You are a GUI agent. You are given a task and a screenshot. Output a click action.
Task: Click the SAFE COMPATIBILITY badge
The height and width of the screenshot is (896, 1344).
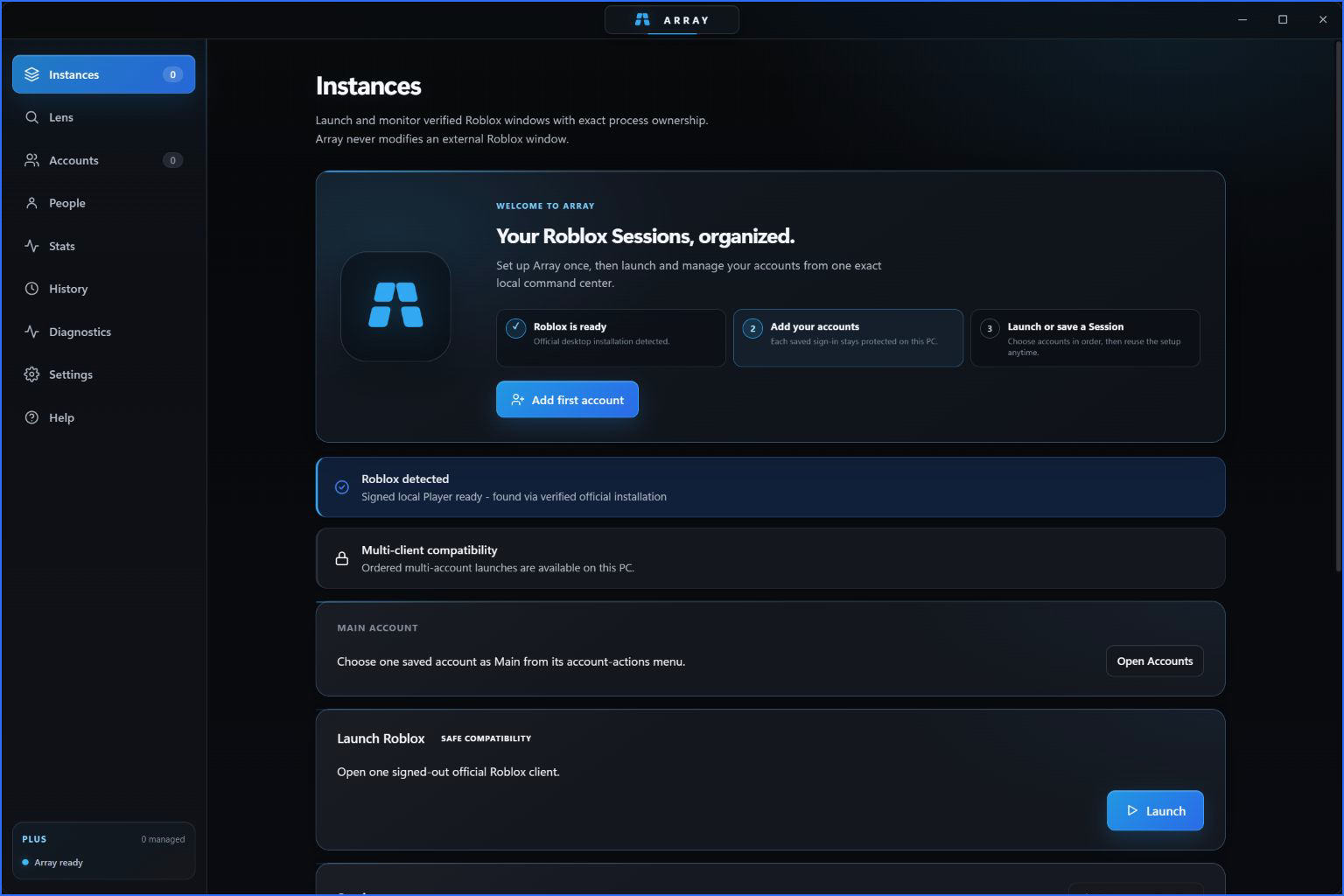[x=486, y=738]
